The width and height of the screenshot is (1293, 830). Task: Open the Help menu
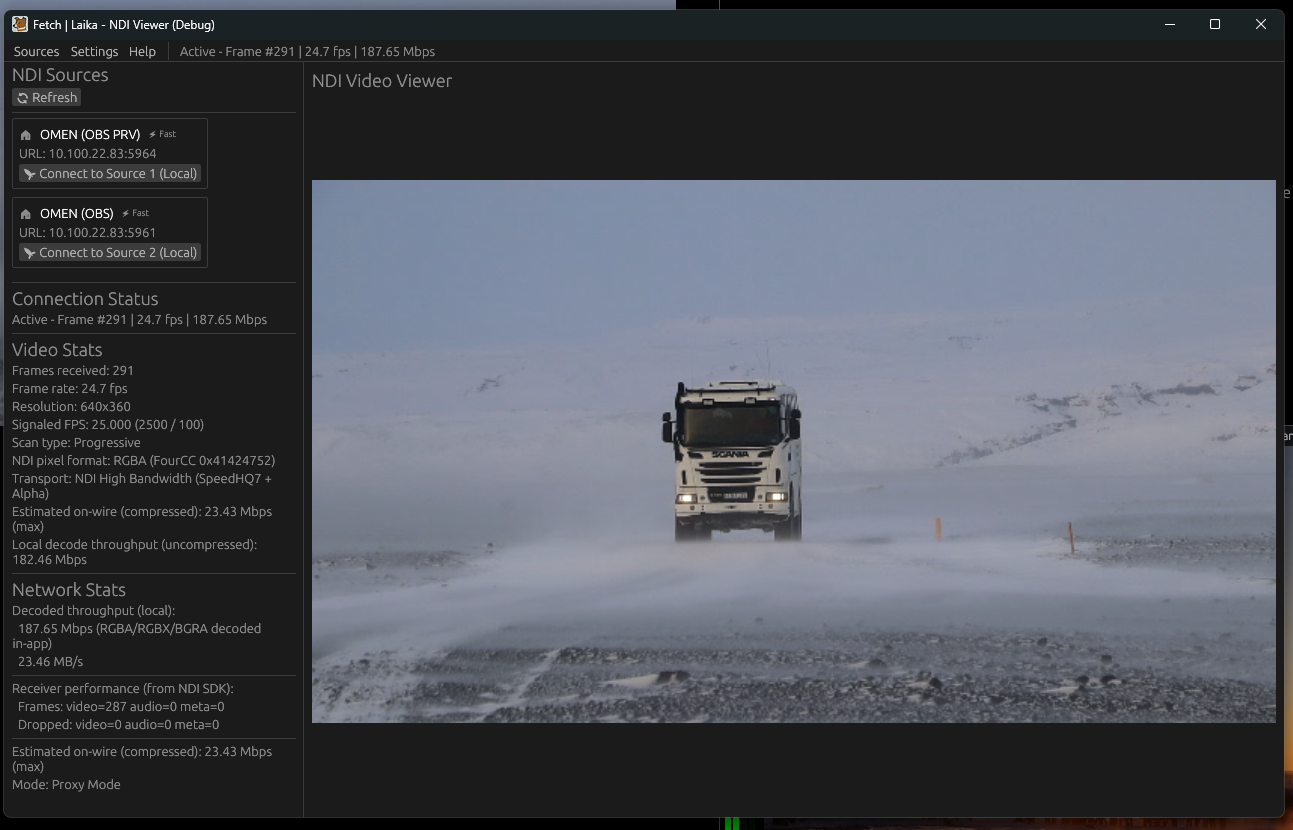(x=142, y=51)
